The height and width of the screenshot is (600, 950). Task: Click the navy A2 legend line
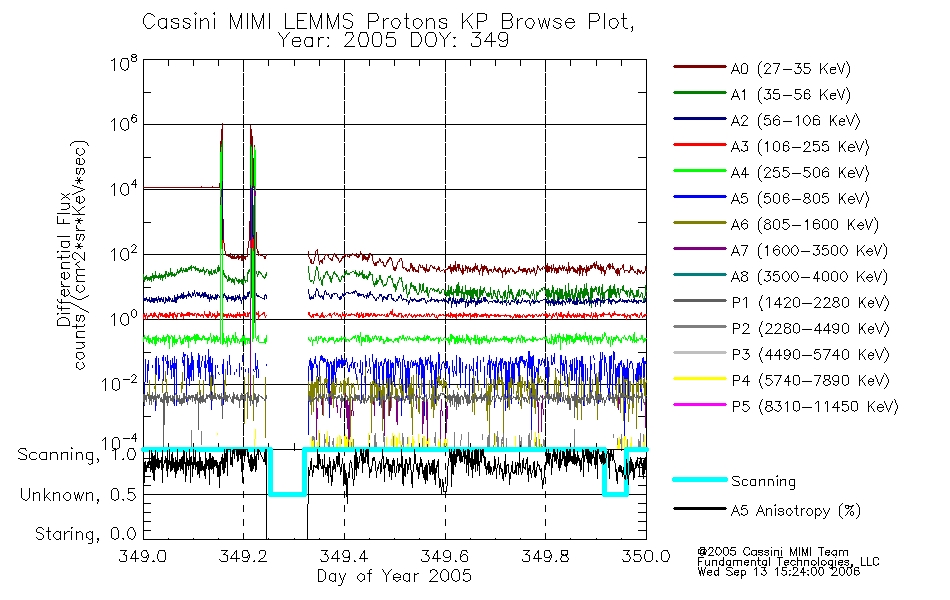tap(699, 119)
